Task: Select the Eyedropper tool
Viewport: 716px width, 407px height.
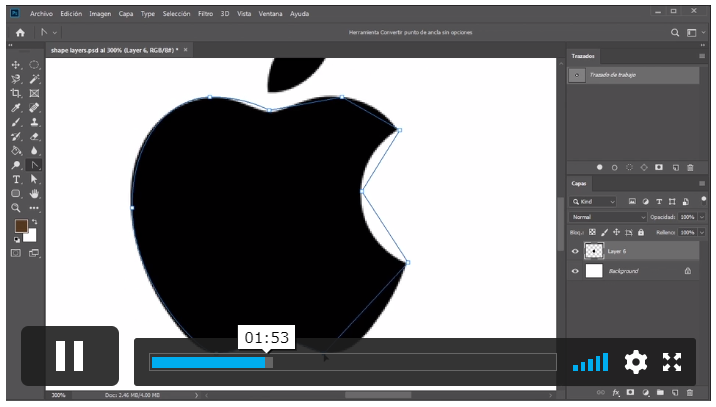Action: point(16,108)
